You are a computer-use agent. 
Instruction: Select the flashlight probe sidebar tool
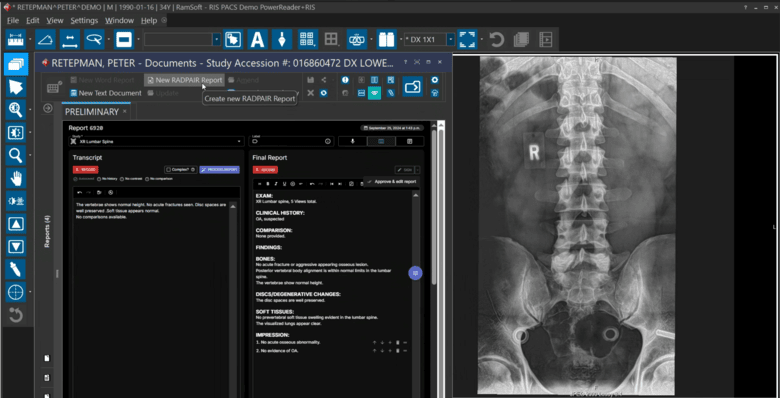pos(16,269)
